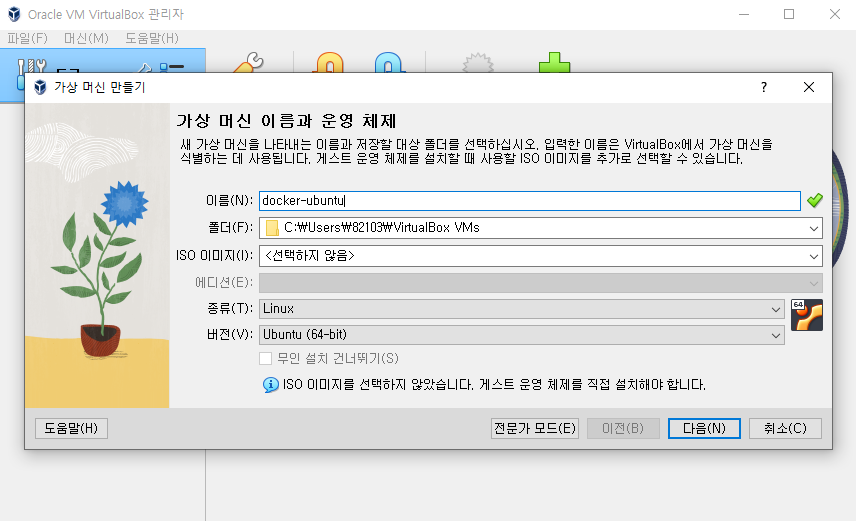Click the cube icon in the dialog title bar
The height and width of the screenshot is (521, 856).
pyautogui.click(x=40, y=87)
